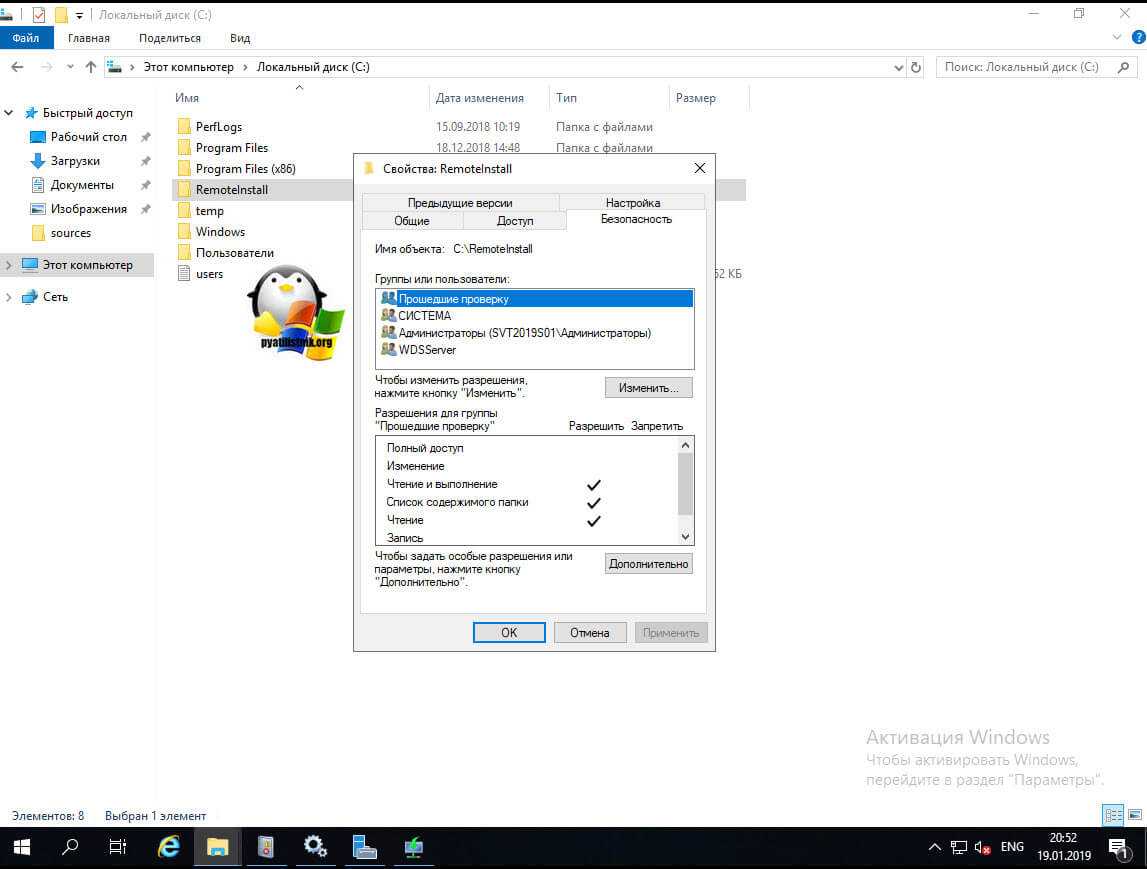Click the taskbar Search magnifier icon
Image resolution: width=1147 pixels, height=869 pixels.
point(70,847)
